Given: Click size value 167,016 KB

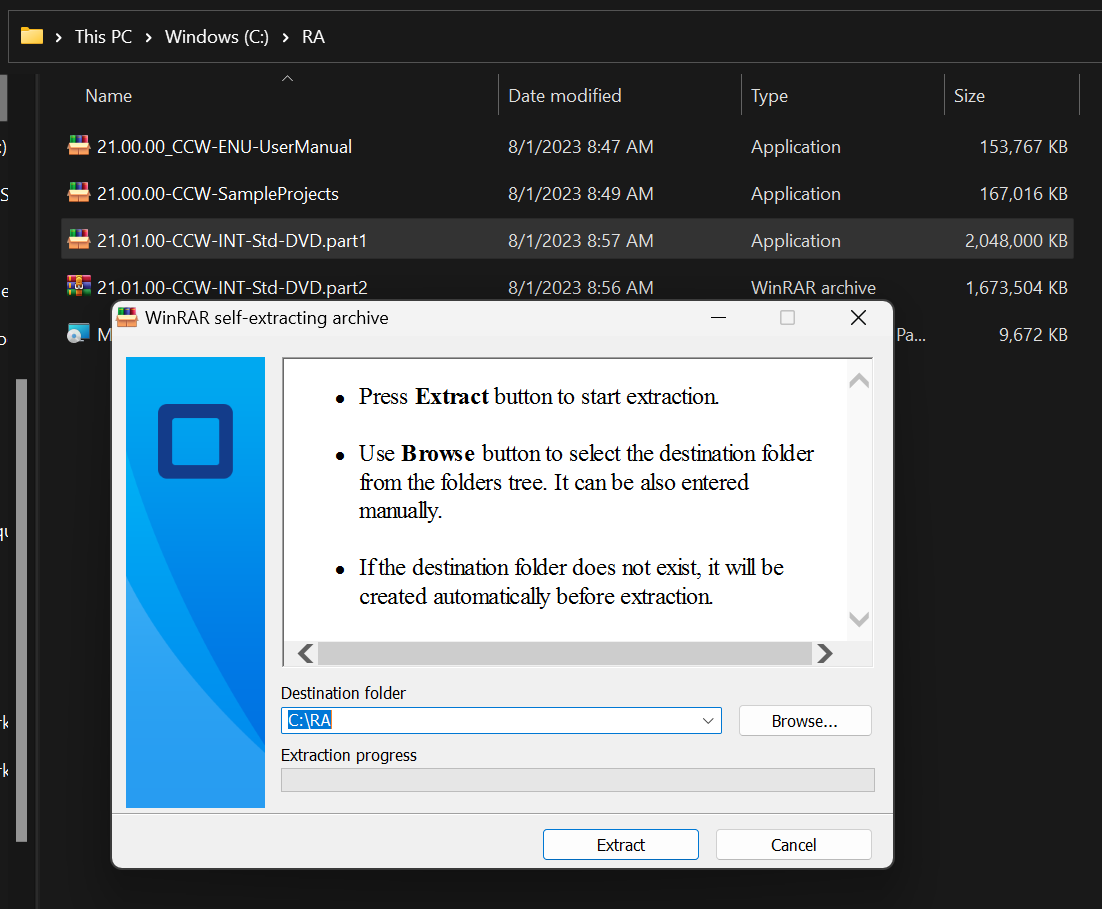Looking at the screenshot, I should [1023, 193].
